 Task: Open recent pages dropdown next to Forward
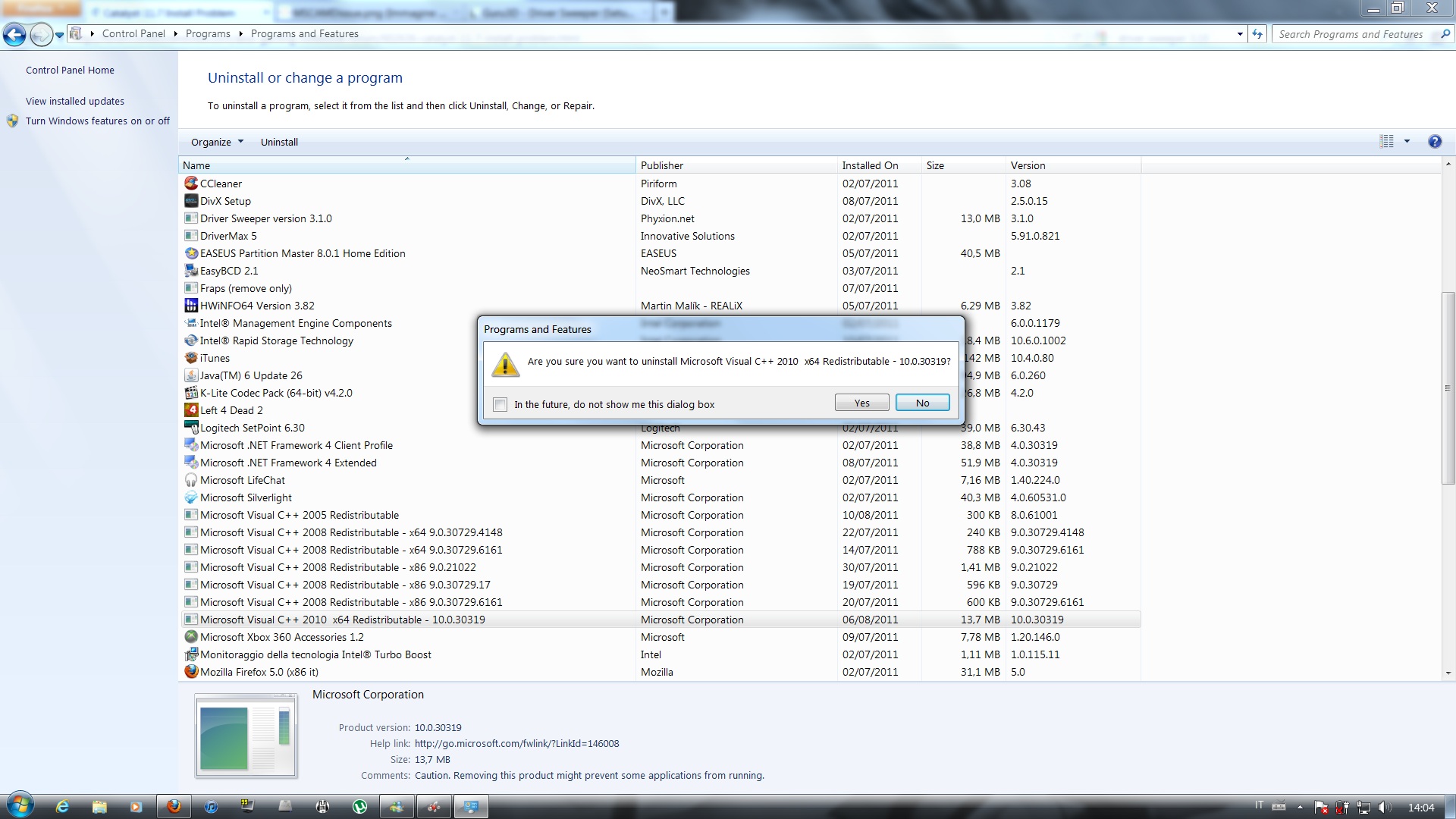click(x=59, y=35)
